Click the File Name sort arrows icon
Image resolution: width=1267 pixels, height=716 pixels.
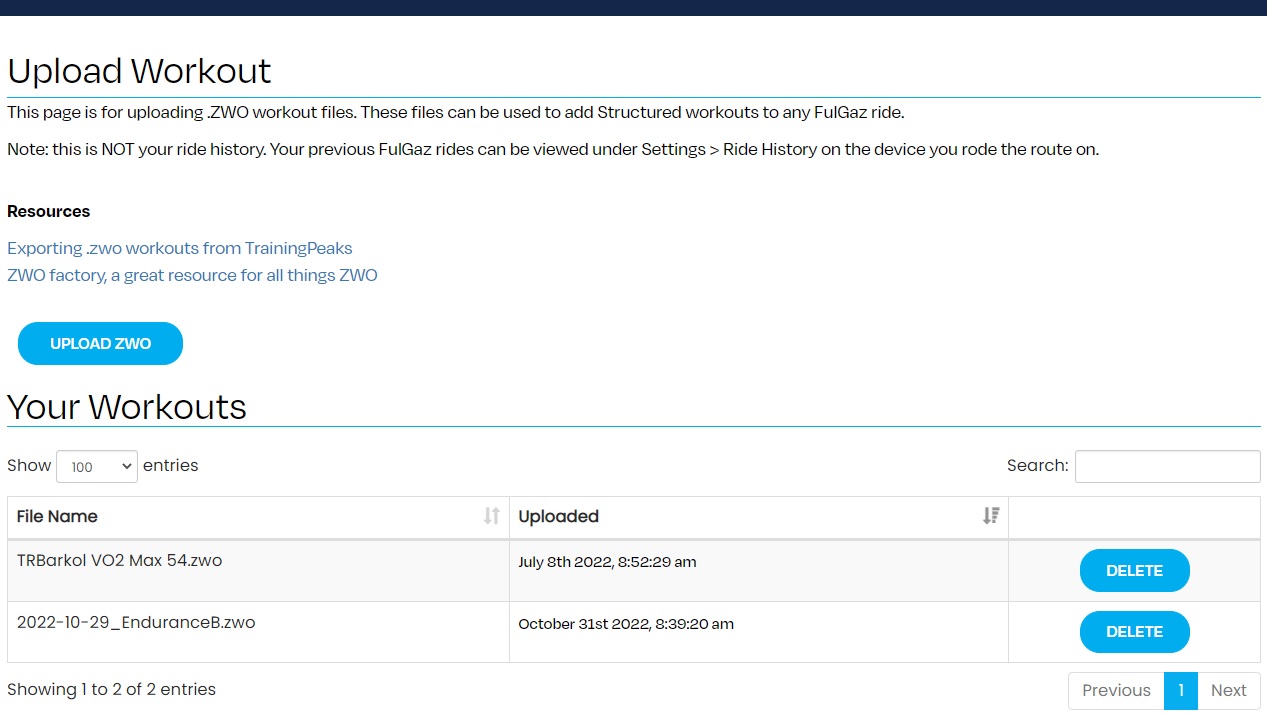pyautogui.click(x=491, y=516)
